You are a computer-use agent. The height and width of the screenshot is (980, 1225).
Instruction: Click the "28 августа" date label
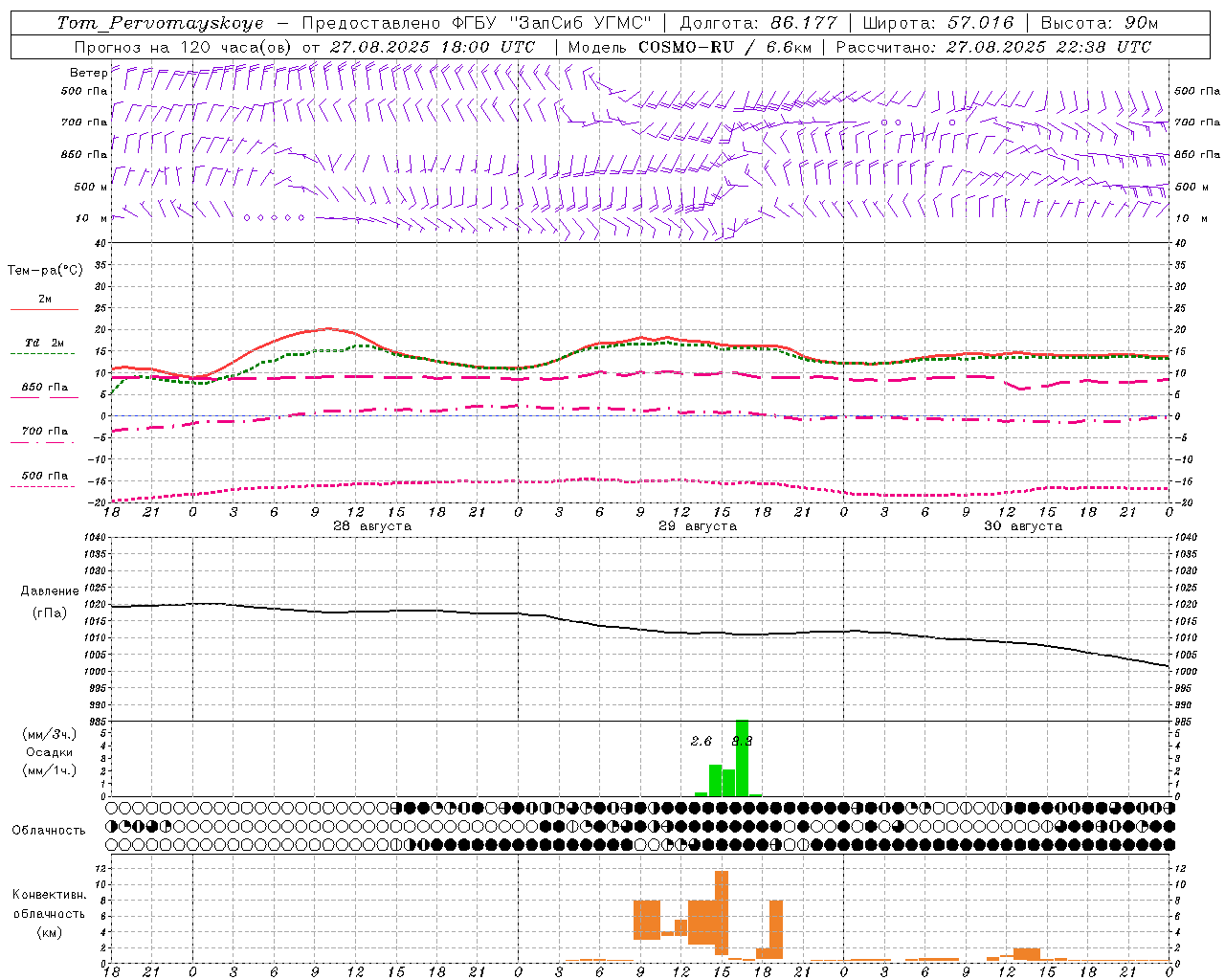[x=372, y=526]
